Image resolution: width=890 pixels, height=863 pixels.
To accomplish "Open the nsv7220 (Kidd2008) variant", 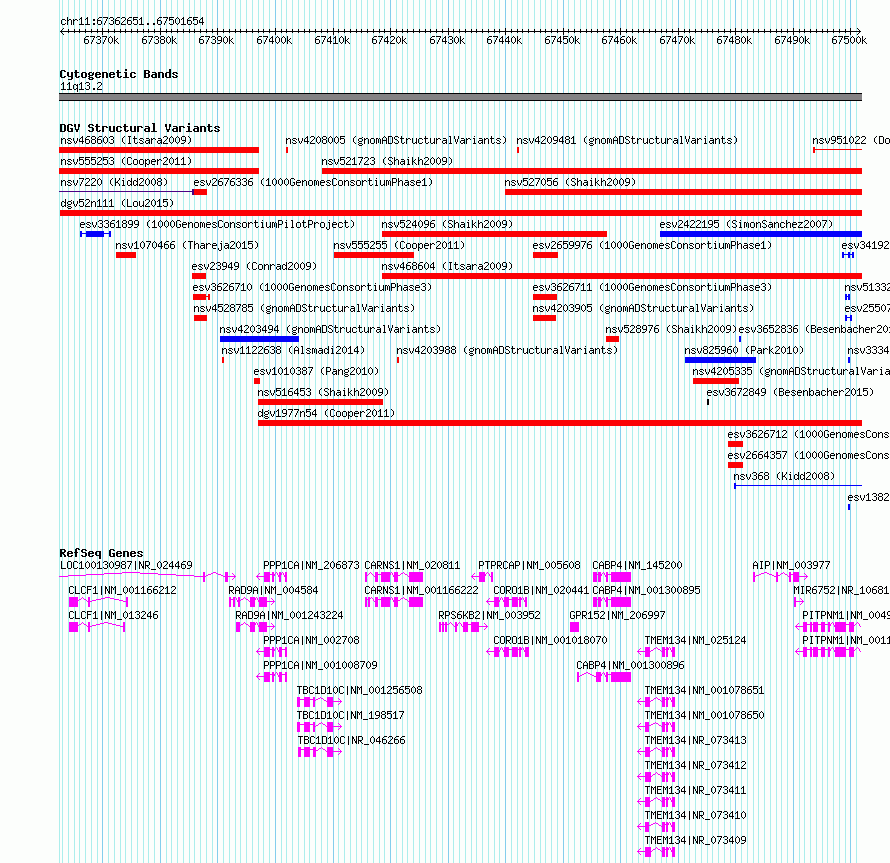I will coord(114,182).
